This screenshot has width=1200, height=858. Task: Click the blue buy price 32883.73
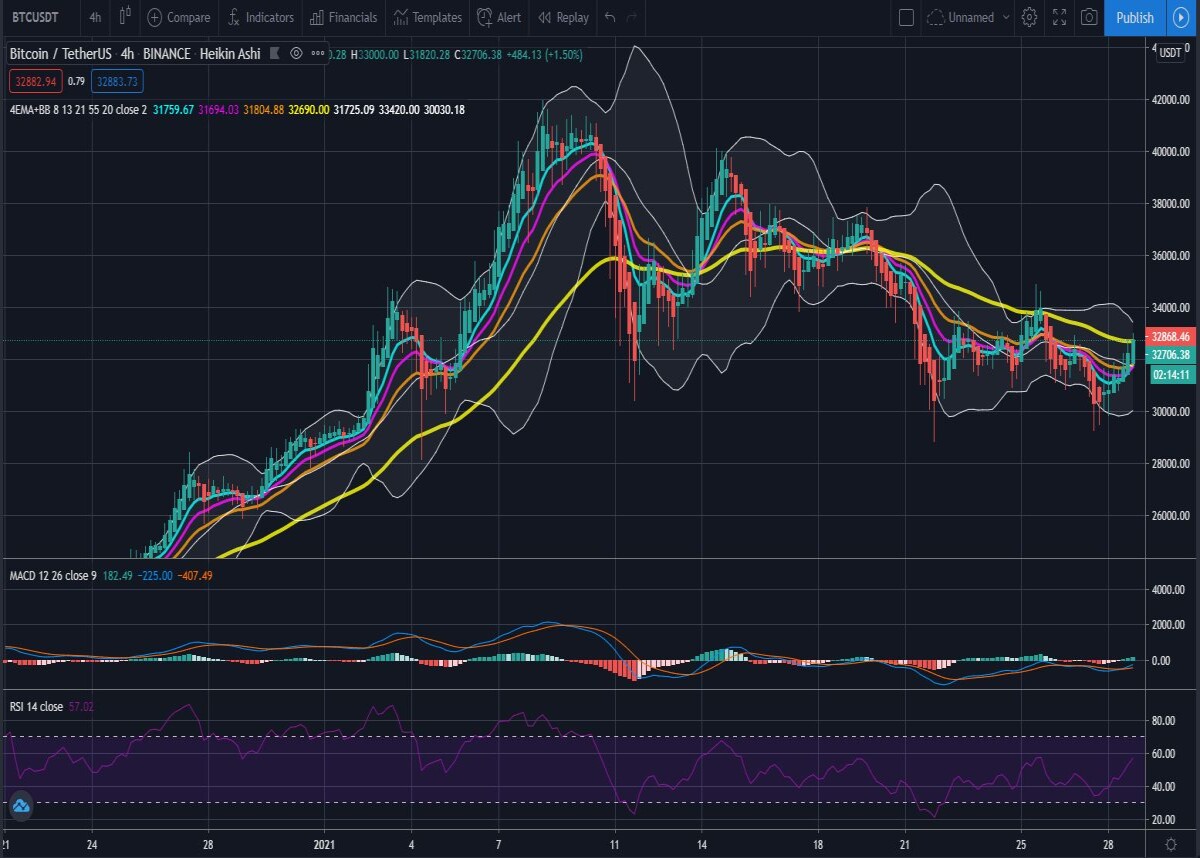click(x=118, y=81)
